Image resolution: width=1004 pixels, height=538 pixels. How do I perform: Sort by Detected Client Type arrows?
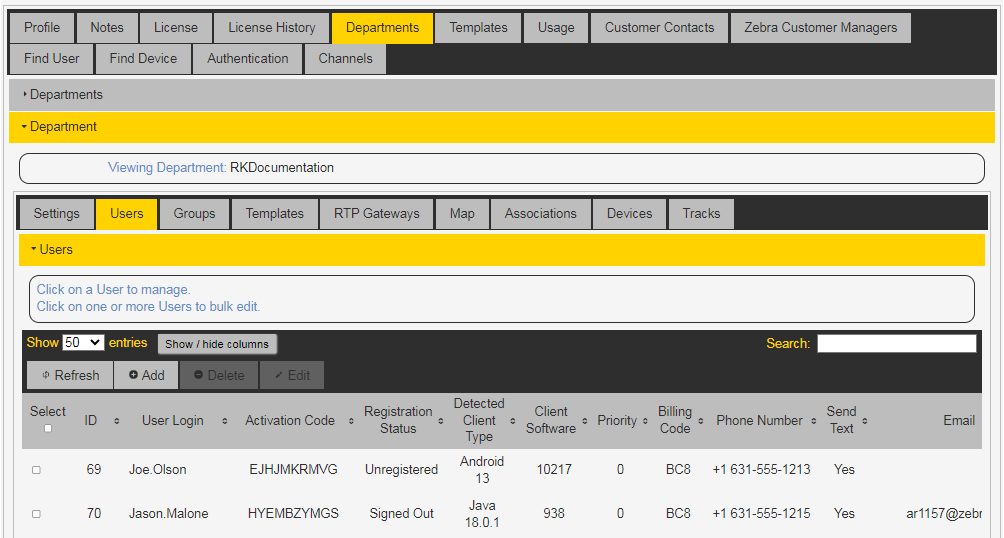click(512, 421)
